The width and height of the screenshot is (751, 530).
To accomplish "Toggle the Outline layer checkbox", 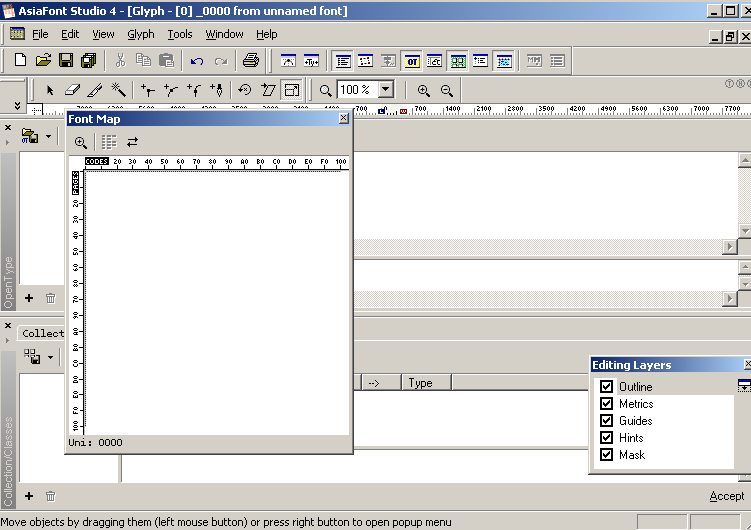I will click(x=606, y=386).
